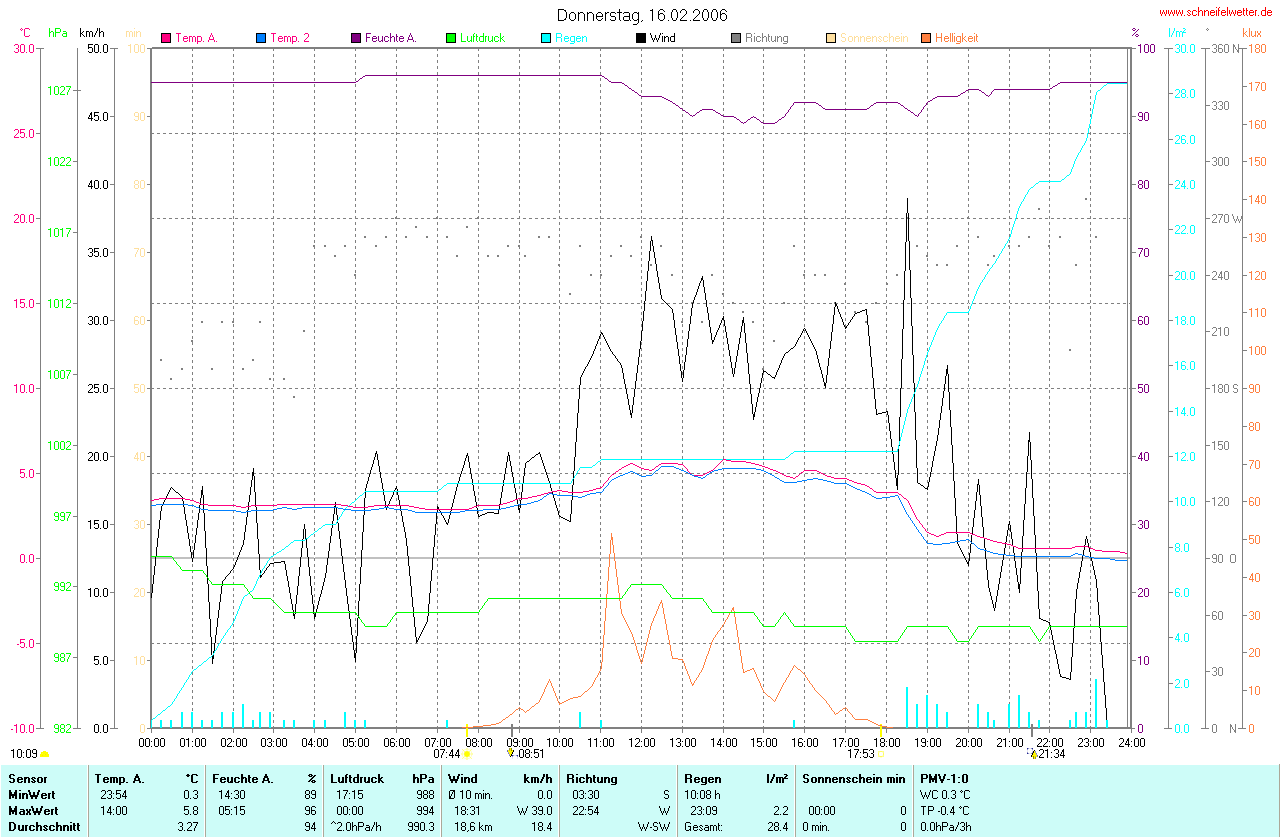Click the moon icon beside 21:34
Screen dimensions: 1280x837
(x=1033, y=753)
